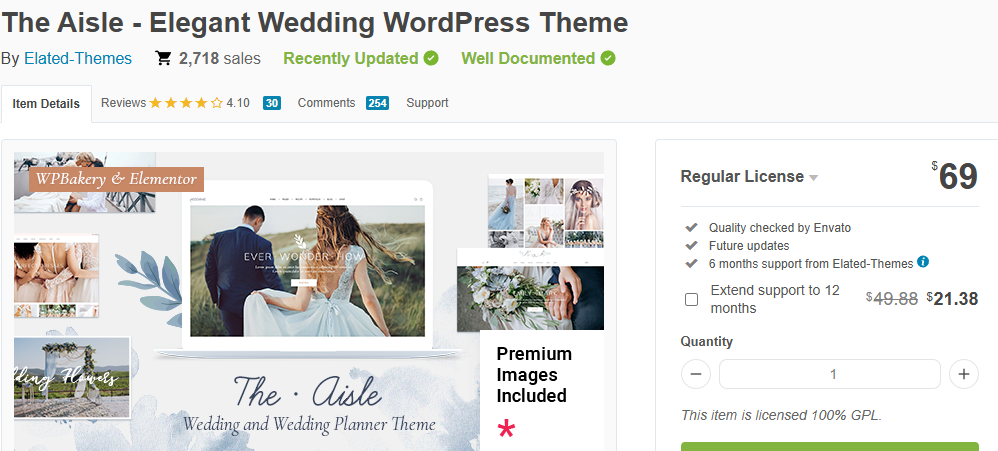
Task: Open the Reviews tab
Action: click(x=123, y=103)
